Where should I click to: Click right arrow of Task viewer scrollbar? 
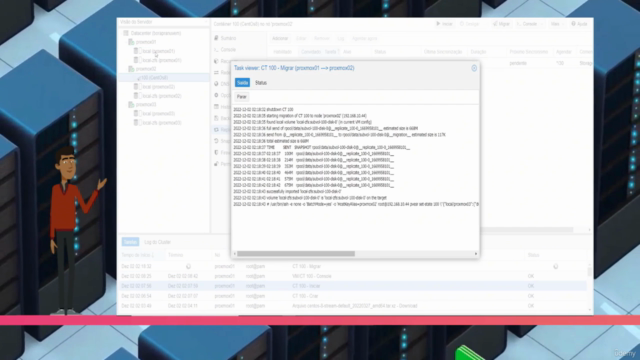[476, 254]
